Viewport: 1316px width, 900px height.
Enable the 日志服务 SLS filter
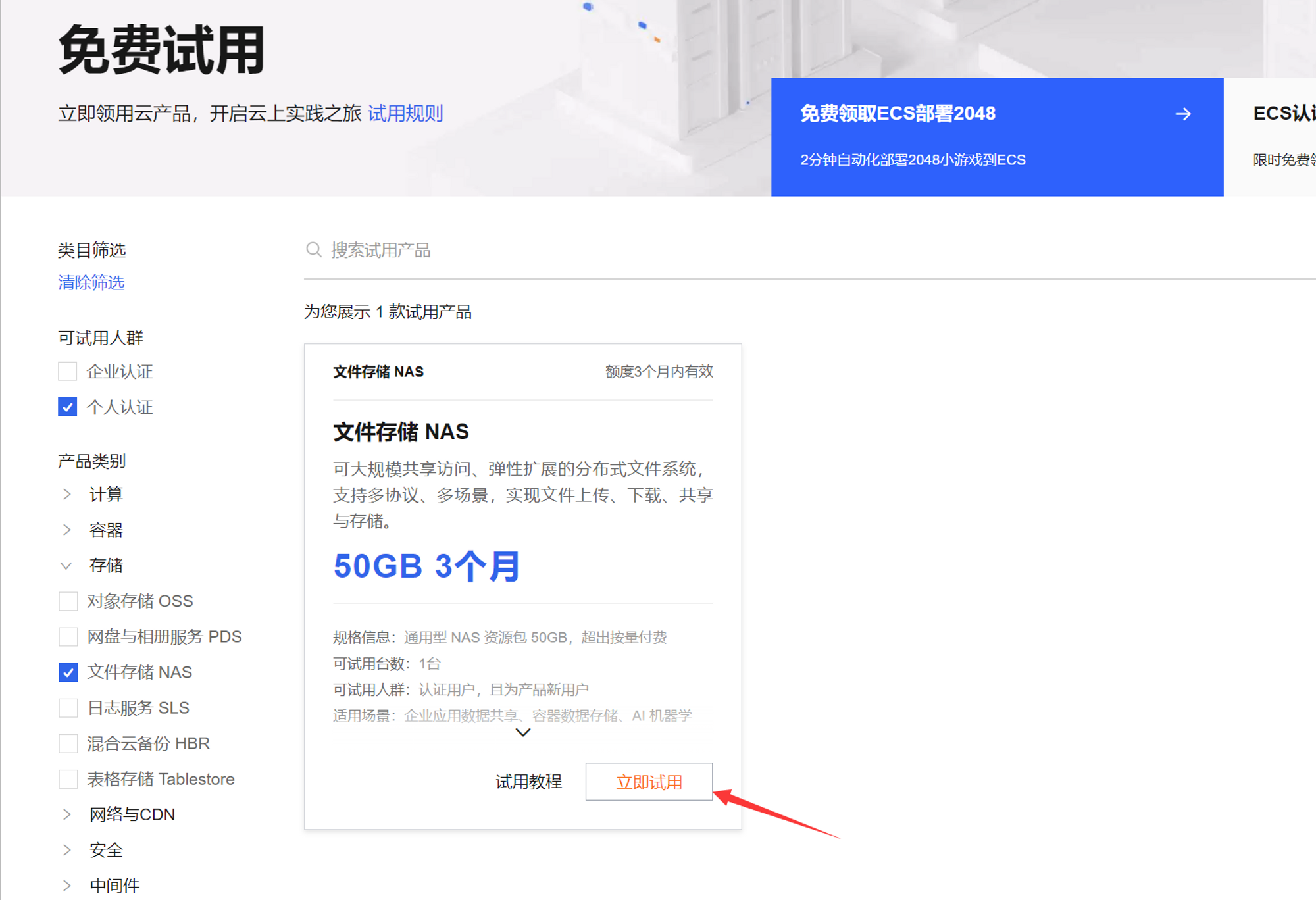point(68,707)
